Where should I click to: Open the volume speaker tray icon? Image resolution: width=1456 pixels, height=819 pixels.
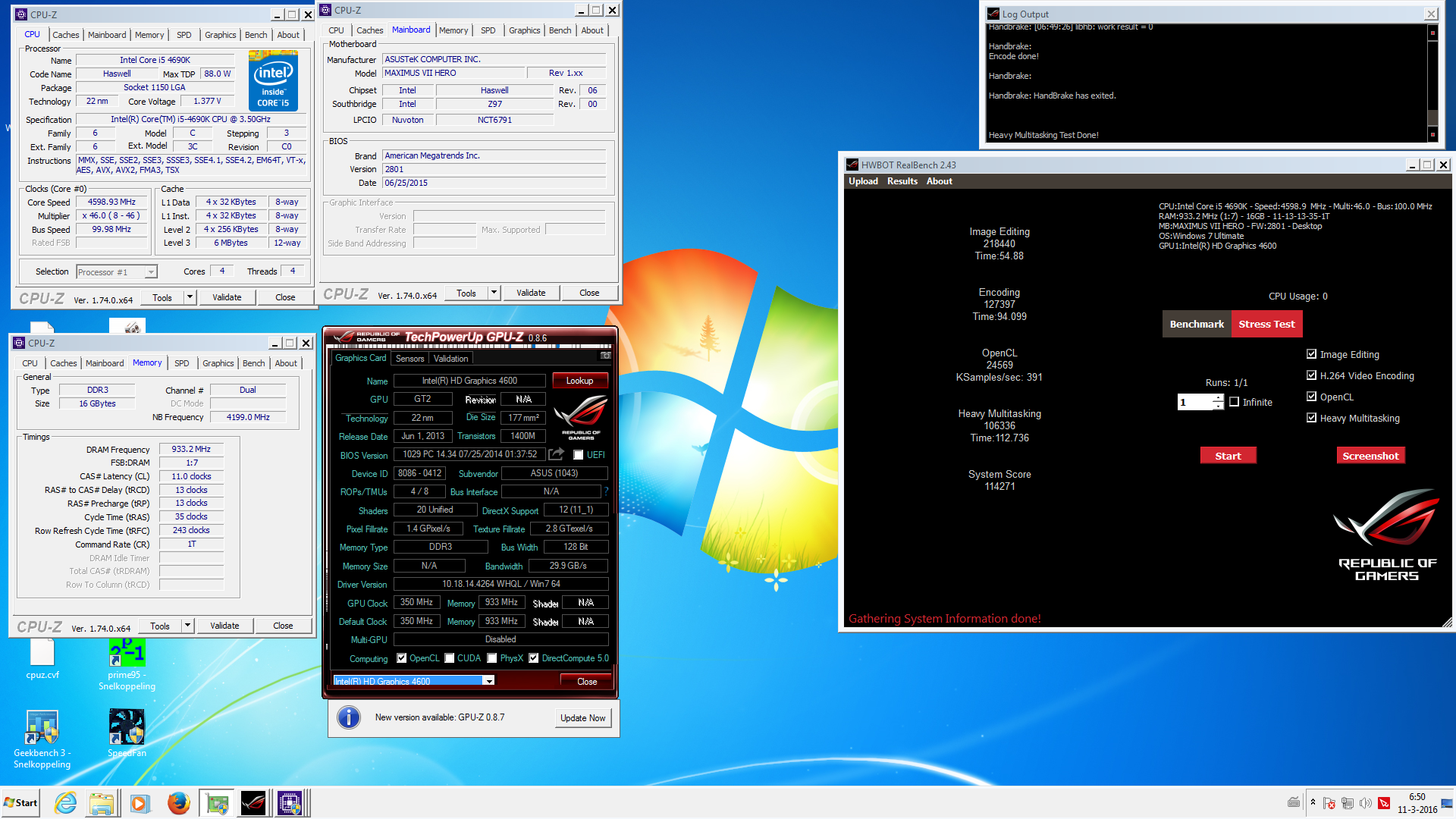(x=1365, y=803)
